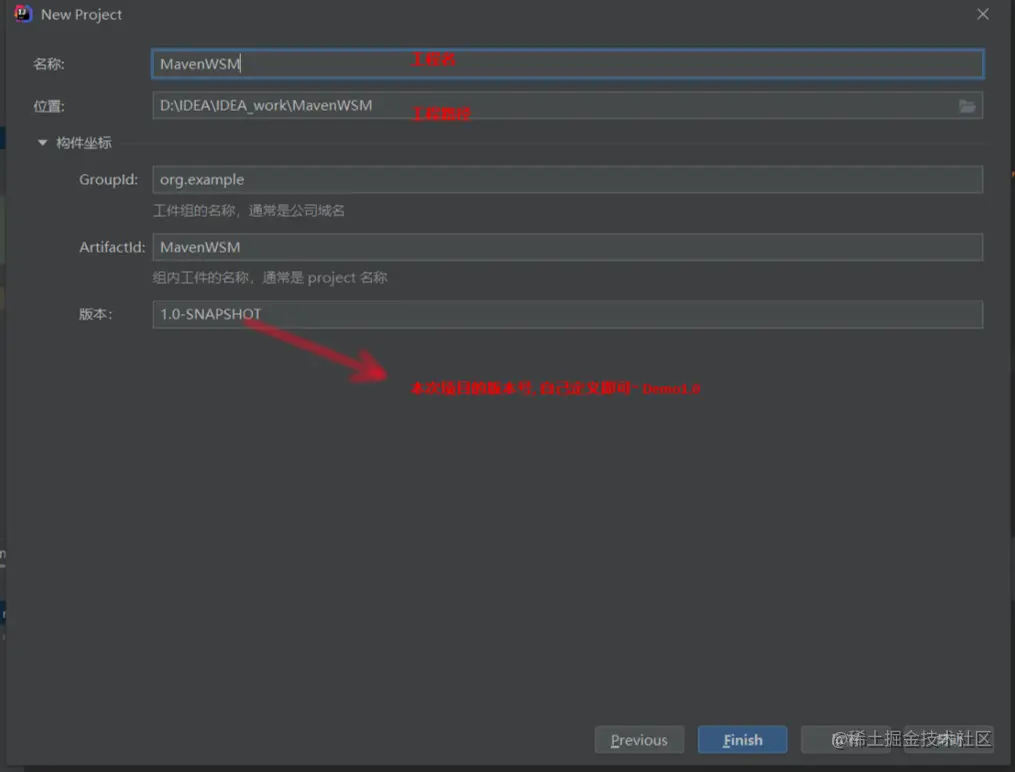The image size is (1015, 772).
Task: Click the GroupId field with org.example
Action: click(568, 179)
